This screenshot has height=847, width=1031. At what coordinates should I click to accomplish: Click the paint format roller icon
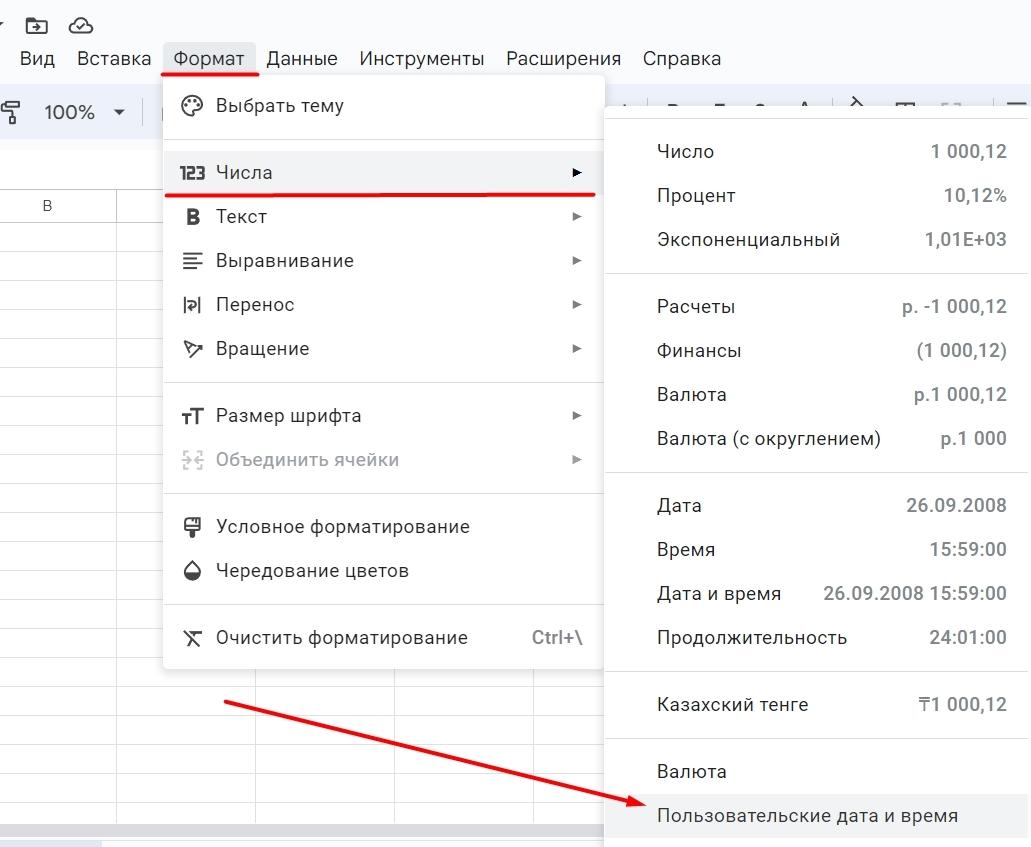tap(11, 112)
